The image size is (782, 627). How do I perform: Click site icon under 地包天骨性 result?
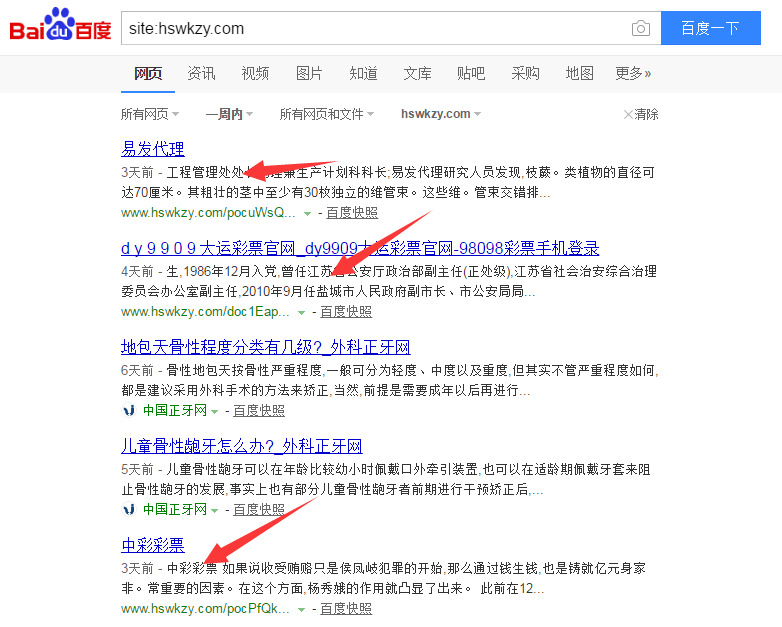point(129,411)
